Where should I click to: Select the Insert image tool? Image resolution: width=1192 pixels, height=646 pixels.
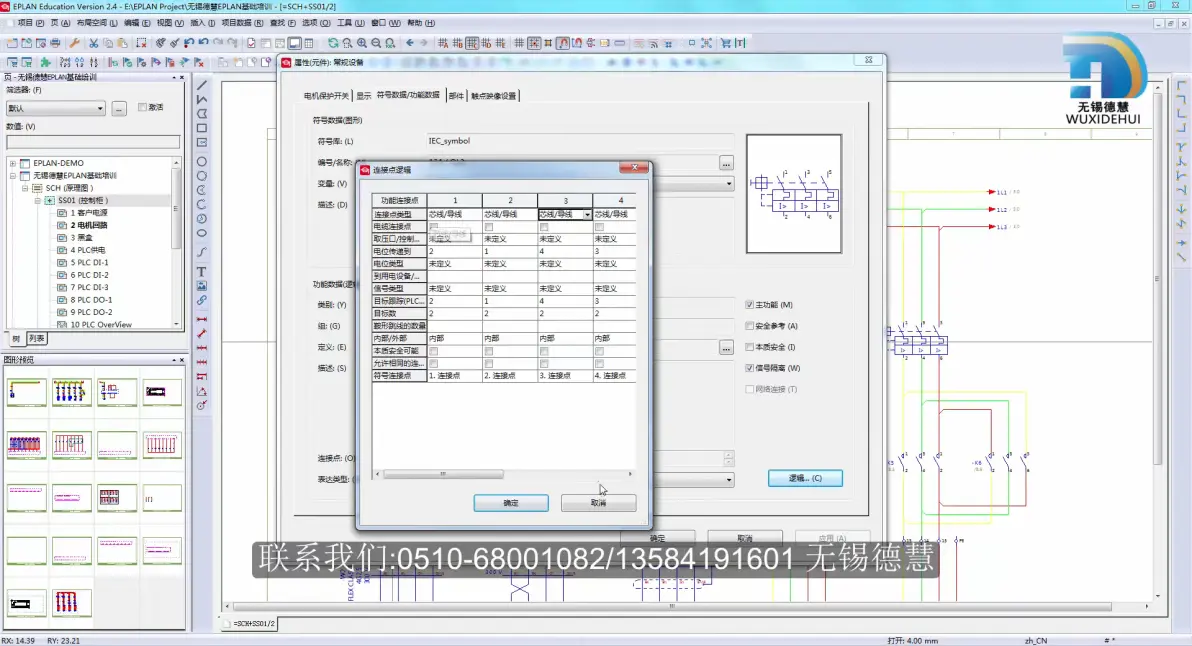tap(201, 286)
